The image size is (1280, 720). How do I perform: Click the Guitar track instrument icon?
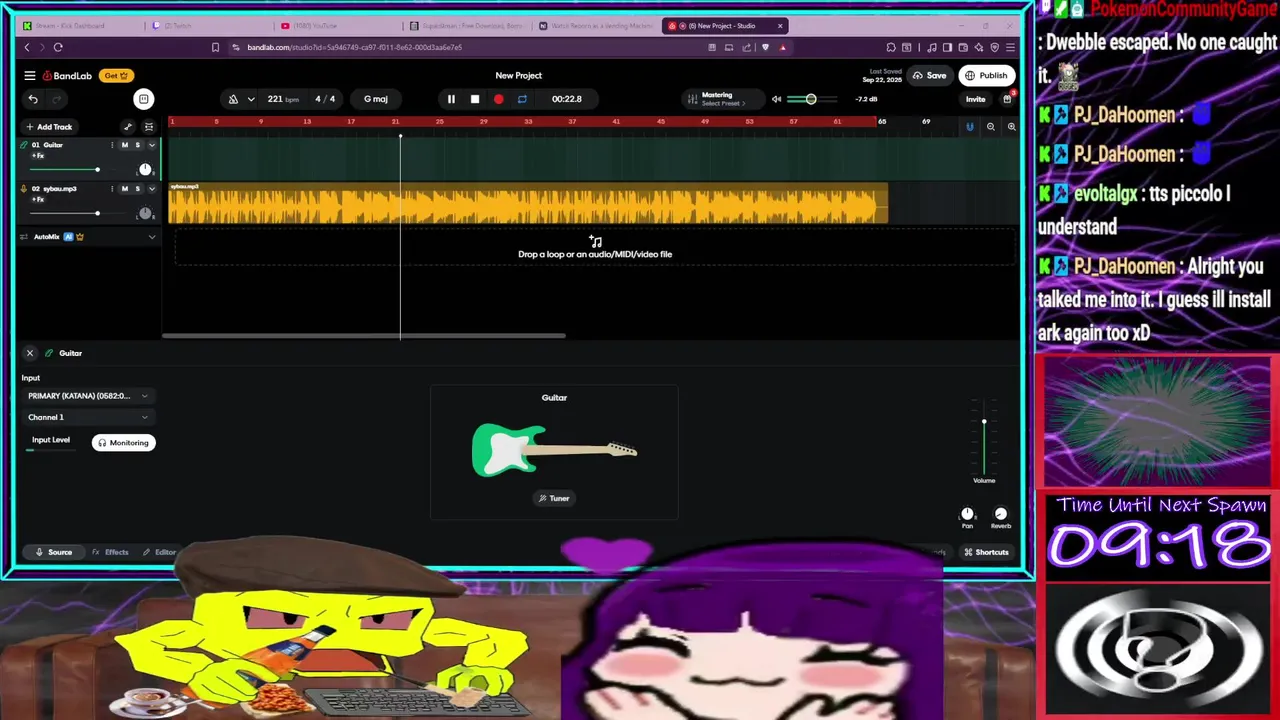[24, 145]
